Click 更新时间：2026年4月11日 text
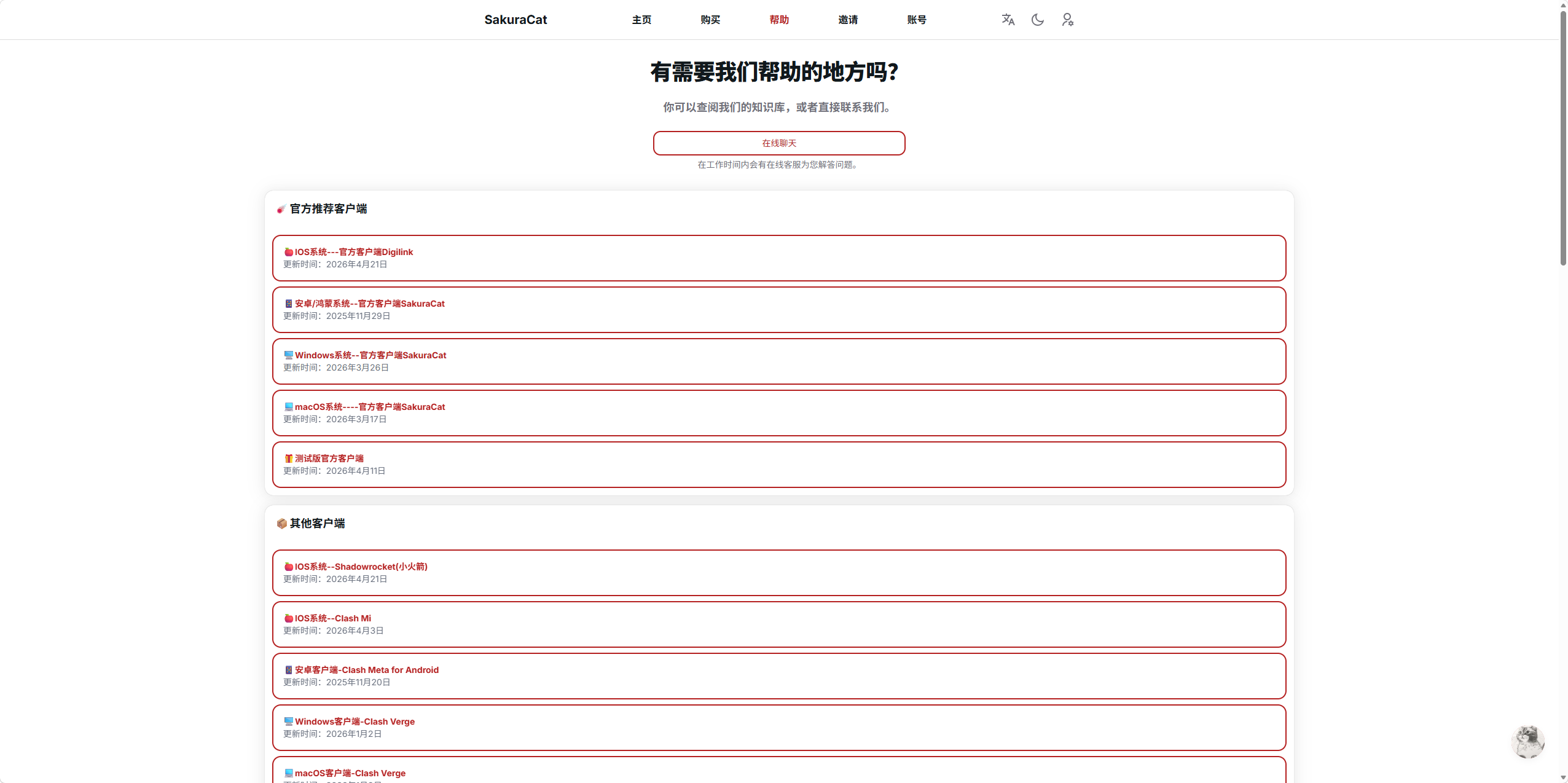The width and height of the screenshot is (1568, 783). (x=334, y=471)
